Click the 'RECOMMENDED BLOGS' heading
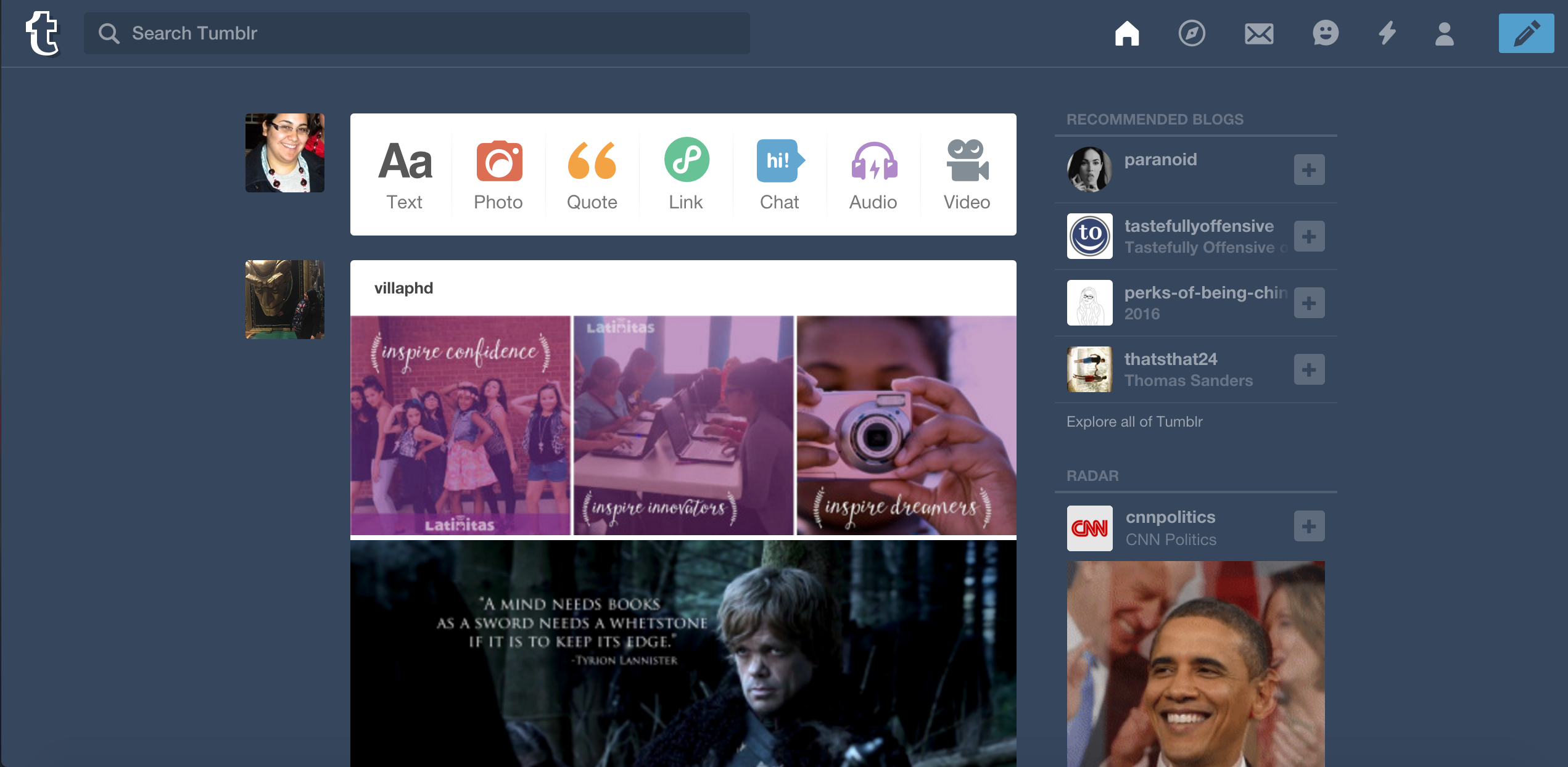 (1155, 119)
